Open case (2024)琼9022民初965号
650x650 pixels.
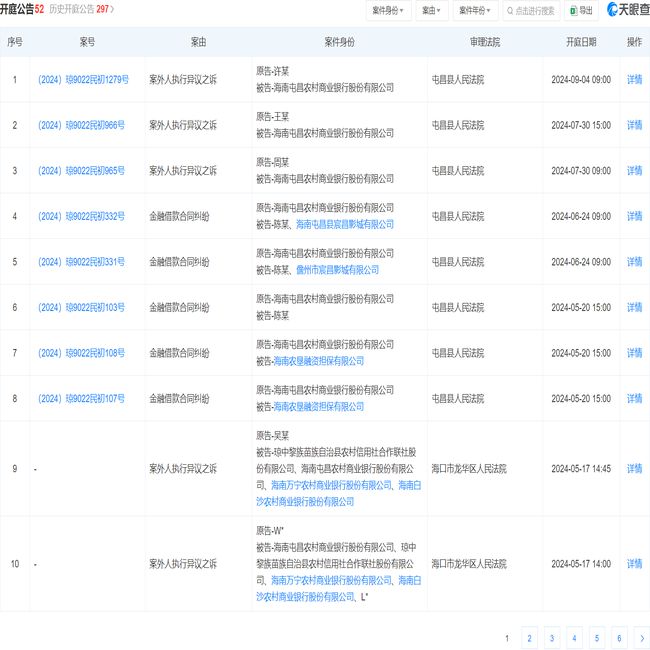(x=81, y=171)
